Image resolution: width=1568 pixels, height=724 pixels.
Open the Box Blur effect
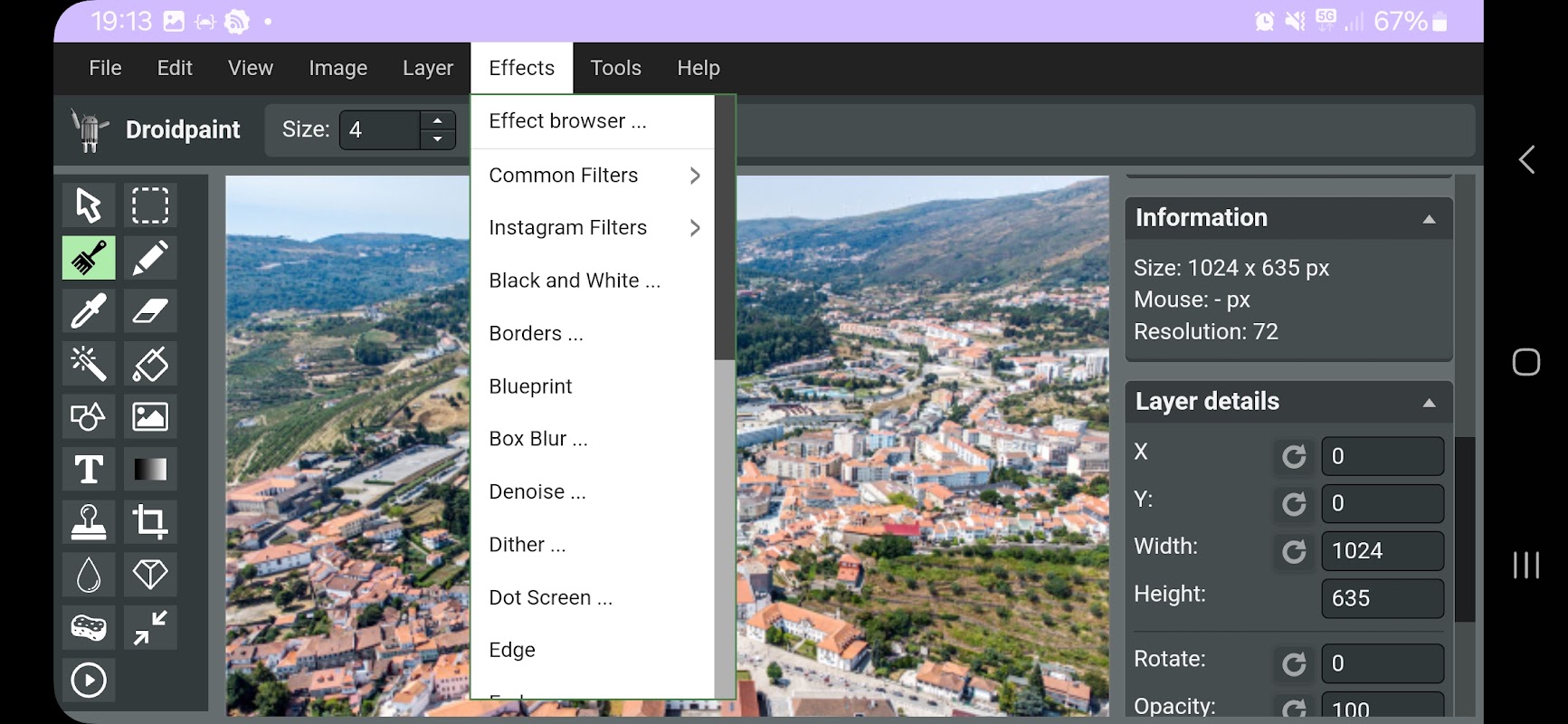(x=593, y=439)
